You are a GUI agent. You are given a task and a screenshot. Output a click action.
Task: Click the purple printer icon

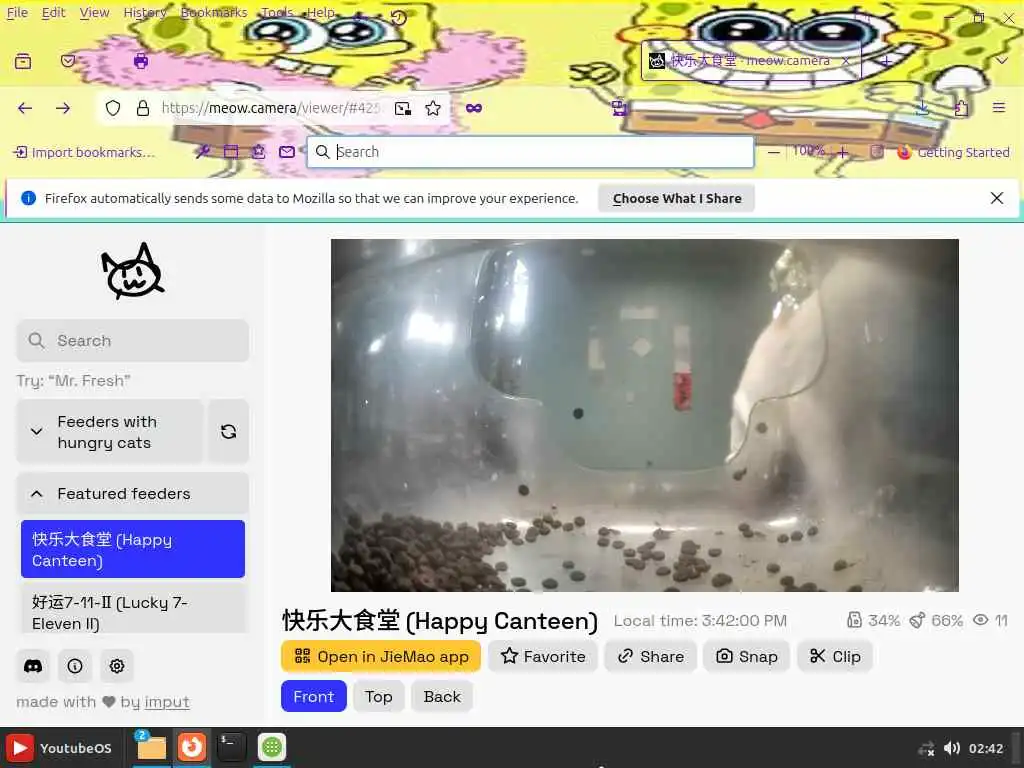coord(140,61)
